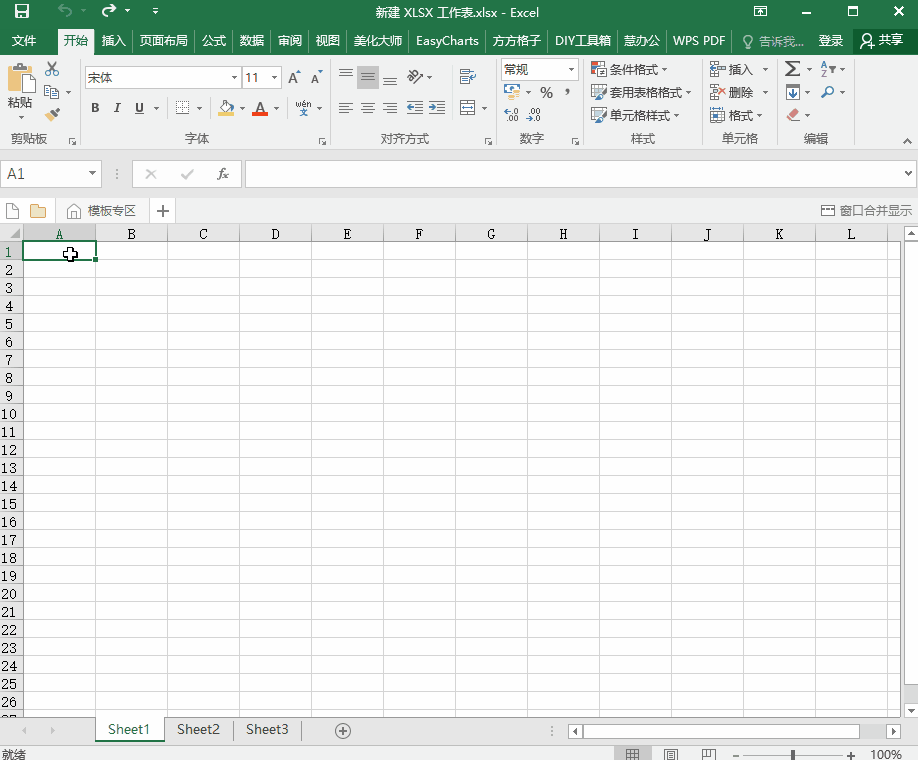
Task: Apply comma style number format
Action: (x=567, y=93)
